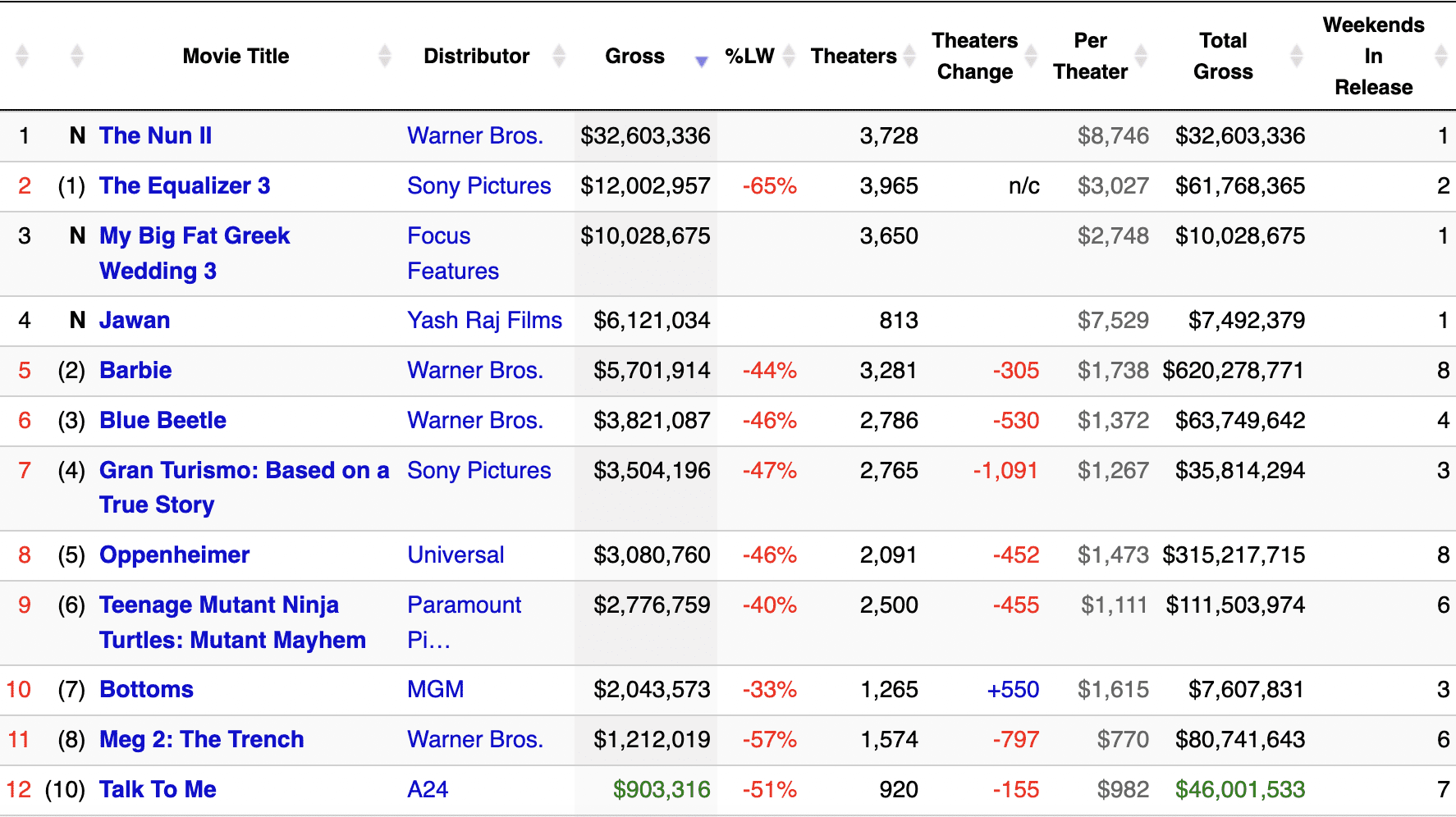Select Barbie total gross $620,278,771
1456x817 pixels.
(x=1234, y=370)
